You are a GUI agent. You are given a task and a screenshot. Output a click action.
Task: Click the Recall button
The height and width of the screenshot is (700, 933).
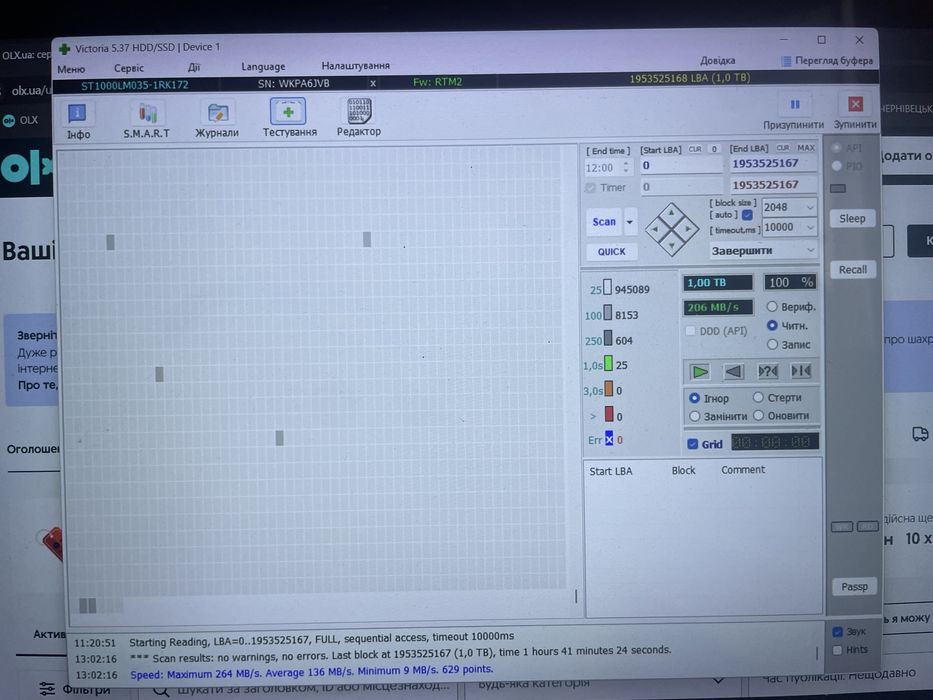point(853,270)
